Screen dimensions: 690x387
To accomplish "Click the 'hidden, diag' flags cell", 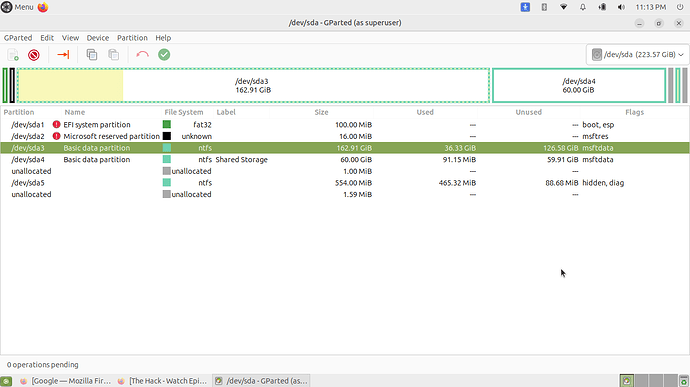I will [603, 183].
